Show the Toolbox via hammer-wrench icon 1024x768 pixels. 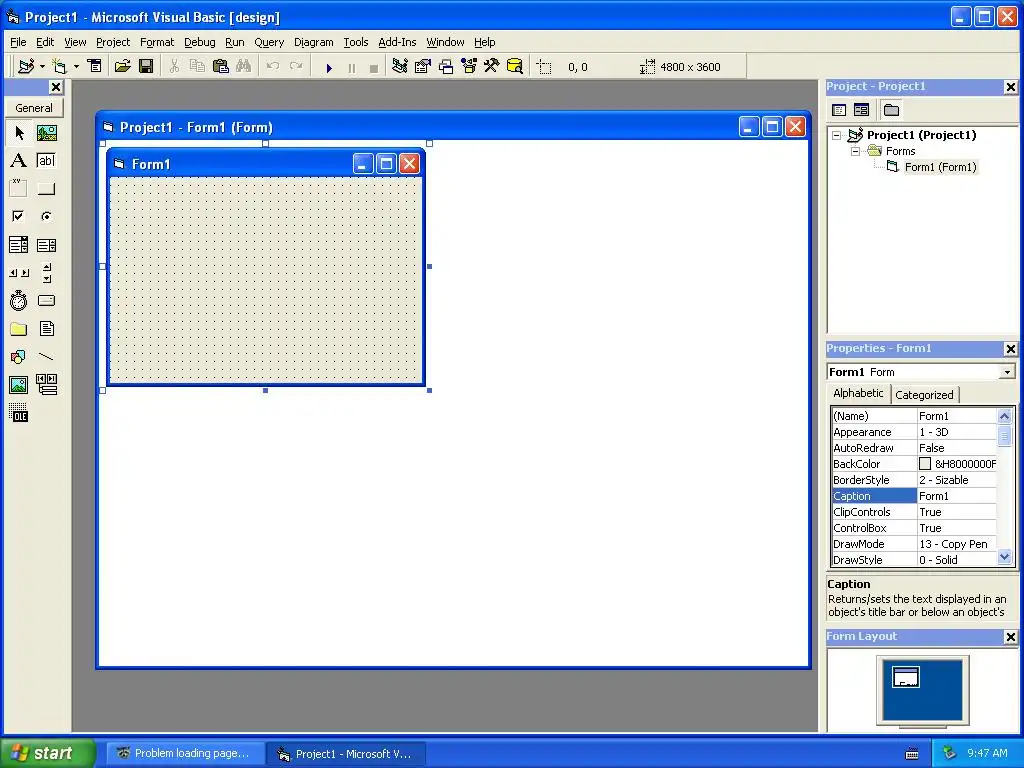pos(492,67)
